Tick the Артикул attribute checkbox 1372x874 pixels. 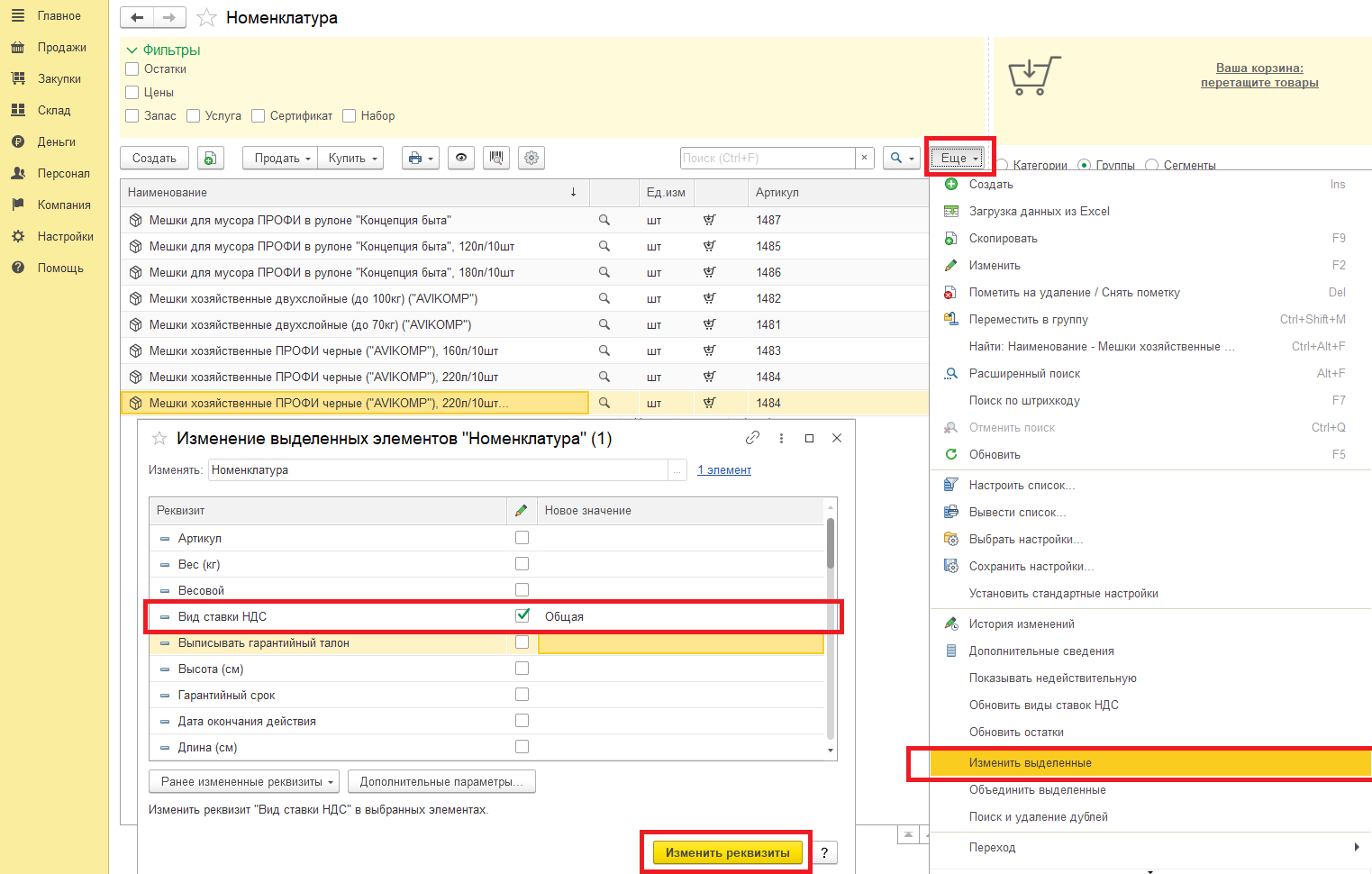click(522, 538)
